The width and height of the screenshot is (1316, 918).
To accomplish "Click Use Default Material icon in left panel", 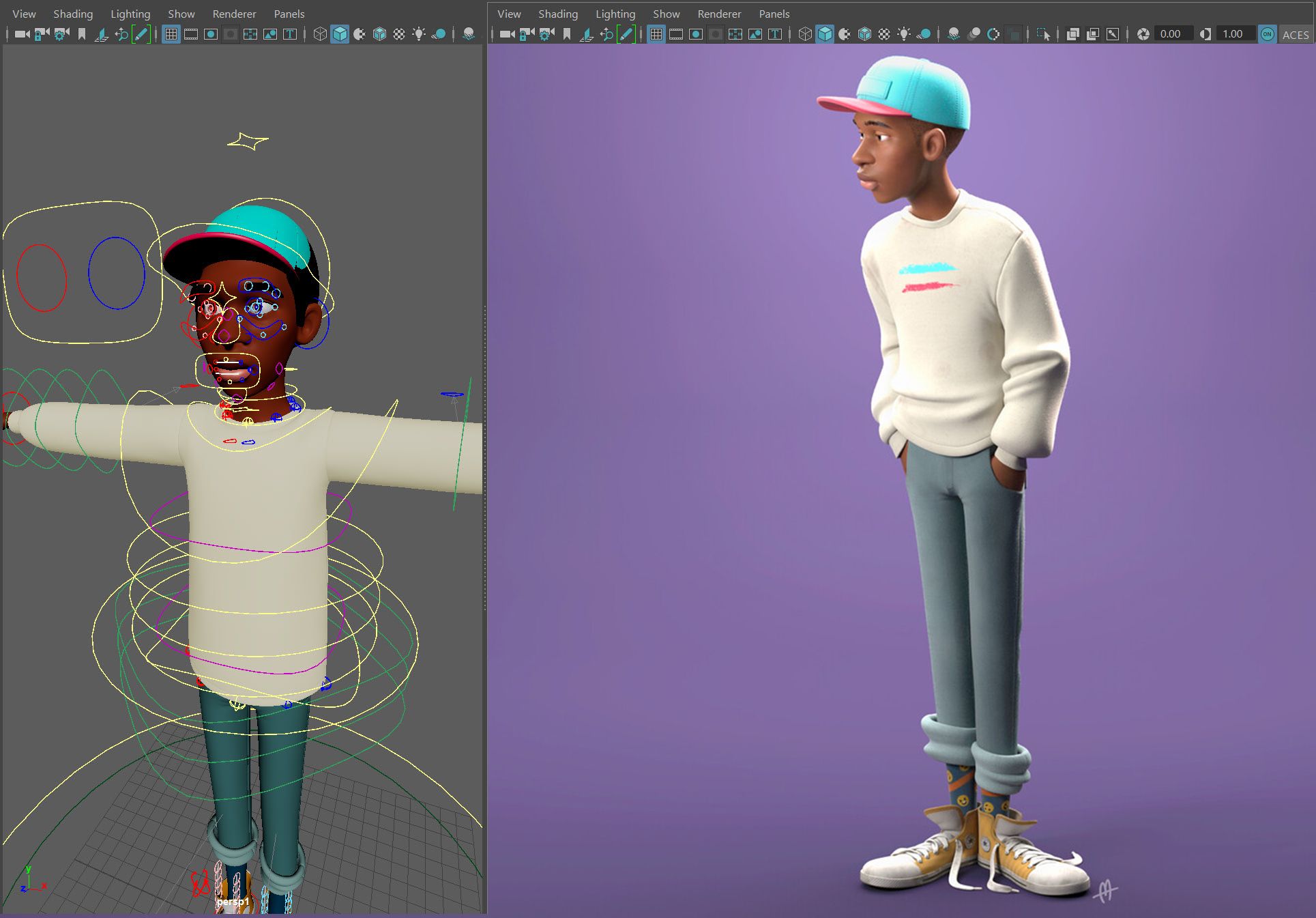I will [x=360, y=34].
